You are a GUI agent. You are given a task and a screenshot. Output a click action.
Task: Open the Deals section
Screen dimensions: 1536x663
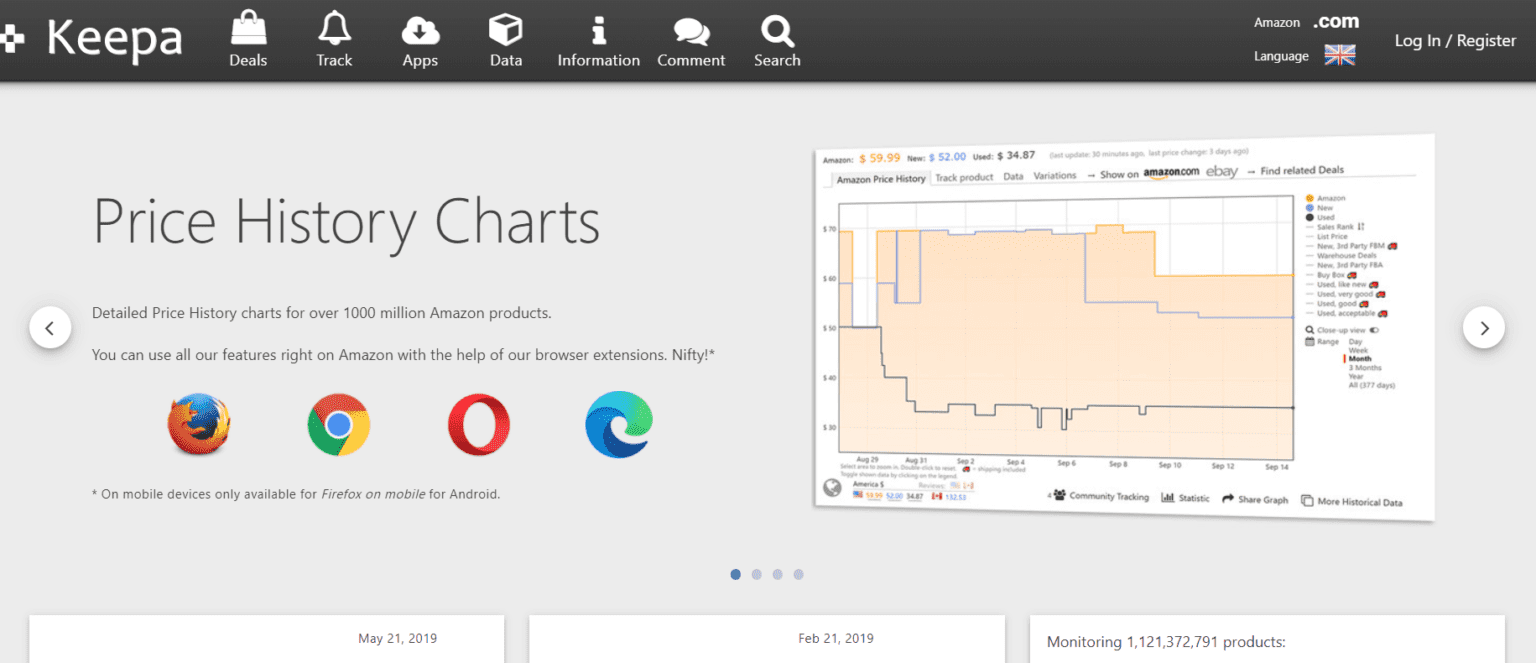[248, 38]
